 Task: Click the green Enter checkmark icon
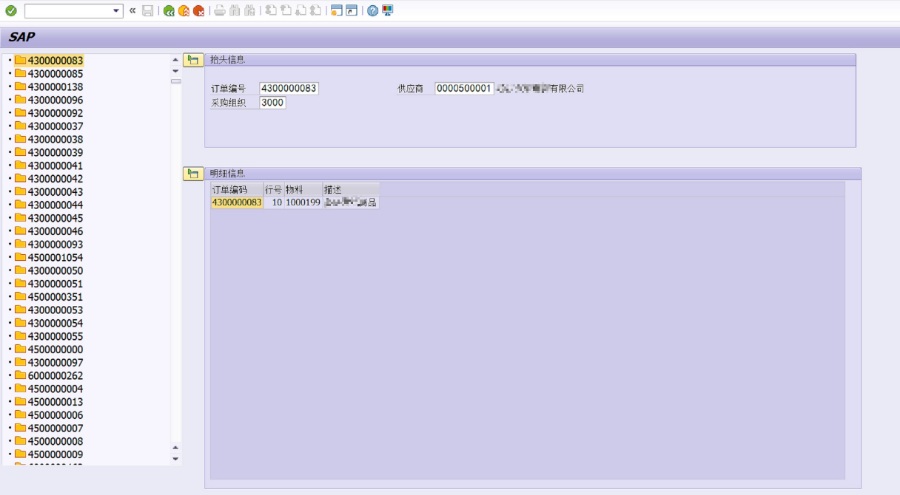coord(11,11)
